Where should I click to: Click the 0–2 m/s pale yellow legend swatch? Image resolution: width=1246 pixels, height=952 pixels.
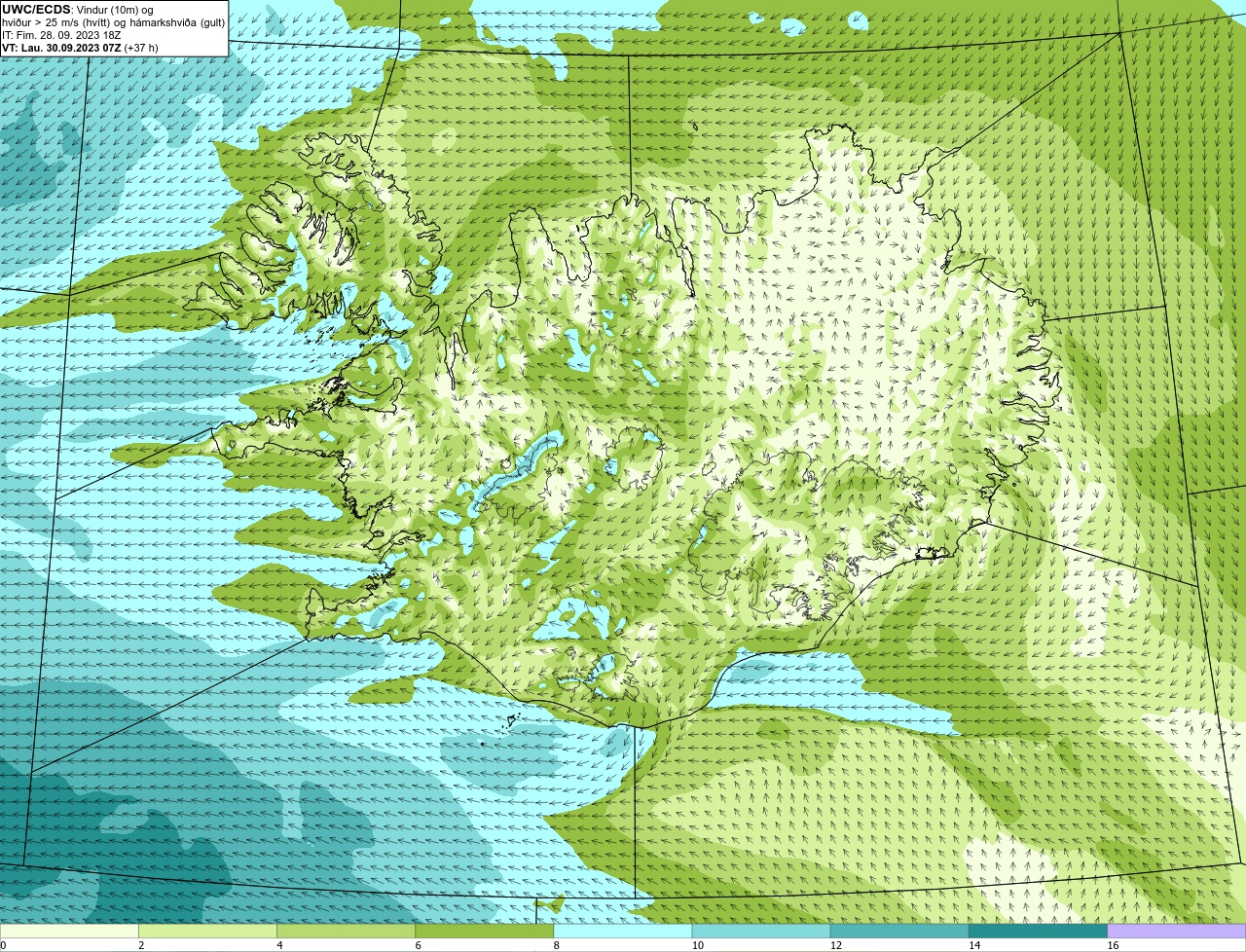point(69,932)
